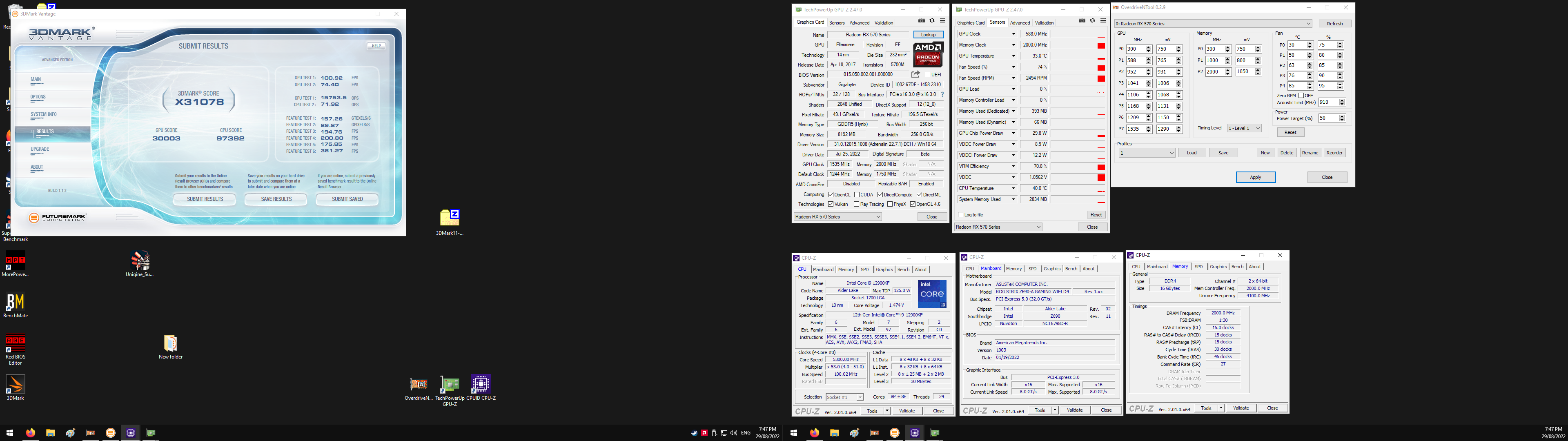Switch to Validation tab in GPU-Z Sensors window

point(1045,22)
